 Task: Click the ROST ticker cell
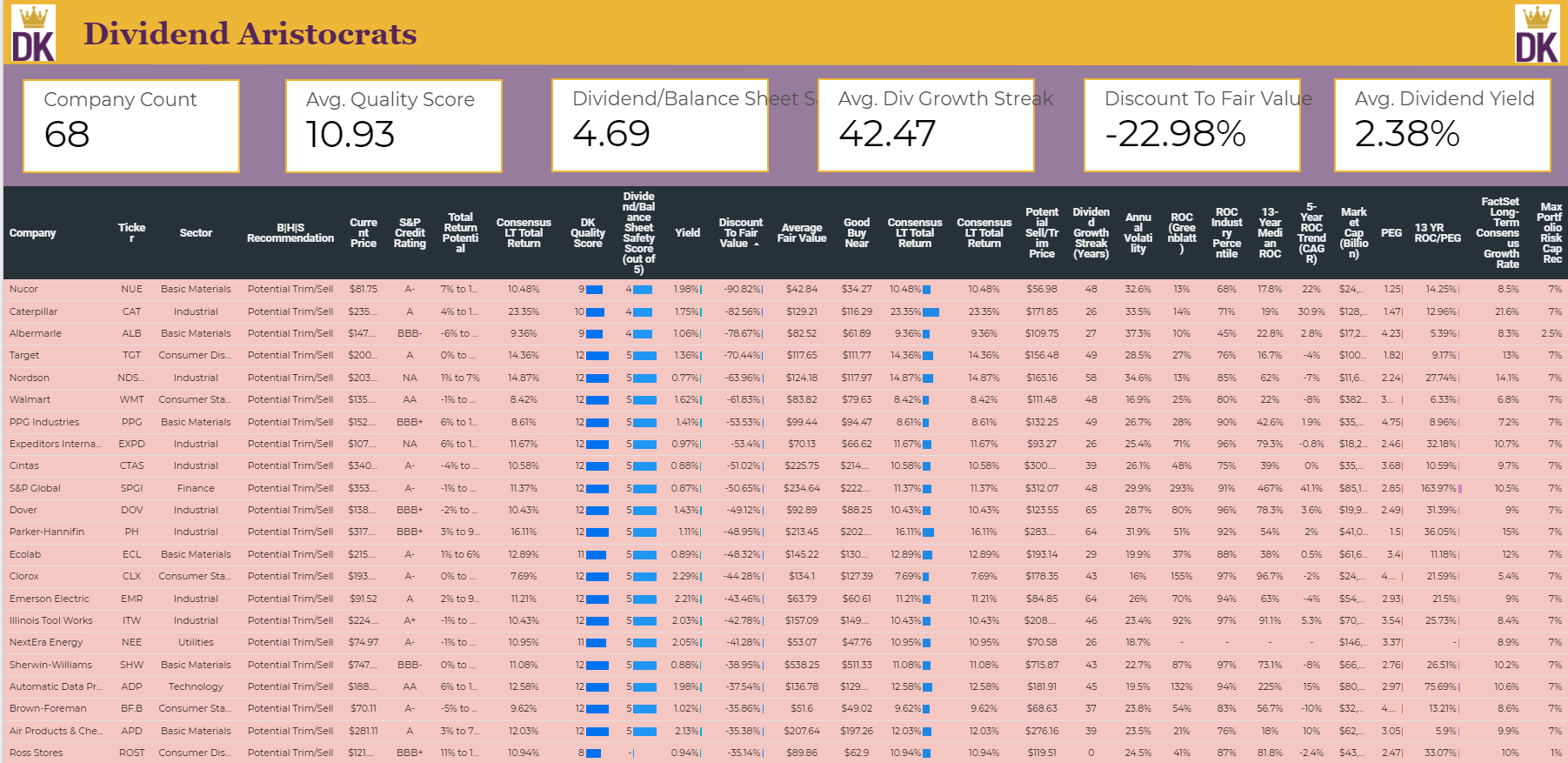click(131, 753)
